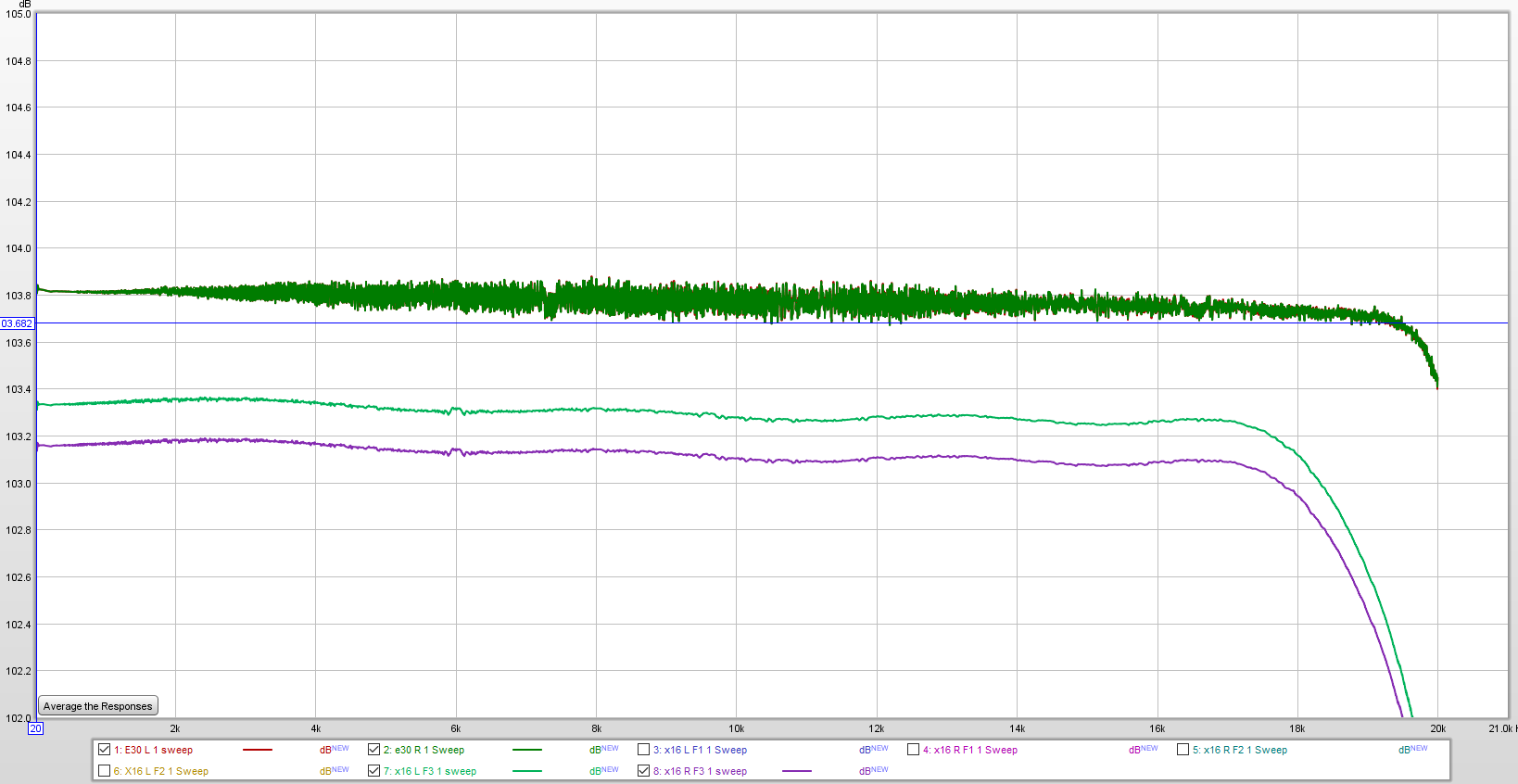Viewport: 1518px width, 784px height.
Task: Click the dB NEW value for X16 L F2 1 Sweep
Action: [335, 771]
